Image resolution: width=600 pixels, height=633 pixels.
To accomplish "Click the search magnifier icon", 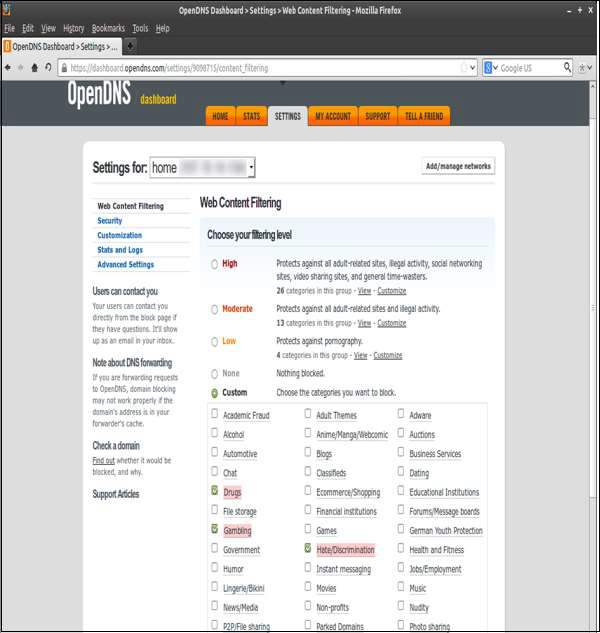I will click(x=567, y=67).
